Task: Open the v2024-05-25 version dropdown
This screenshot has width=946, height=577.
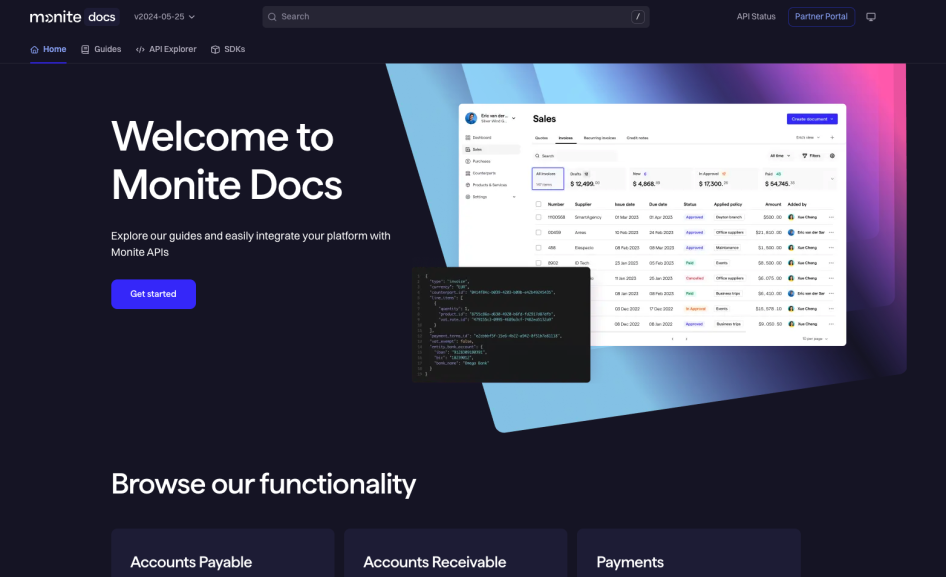Action: coord(164,17)
